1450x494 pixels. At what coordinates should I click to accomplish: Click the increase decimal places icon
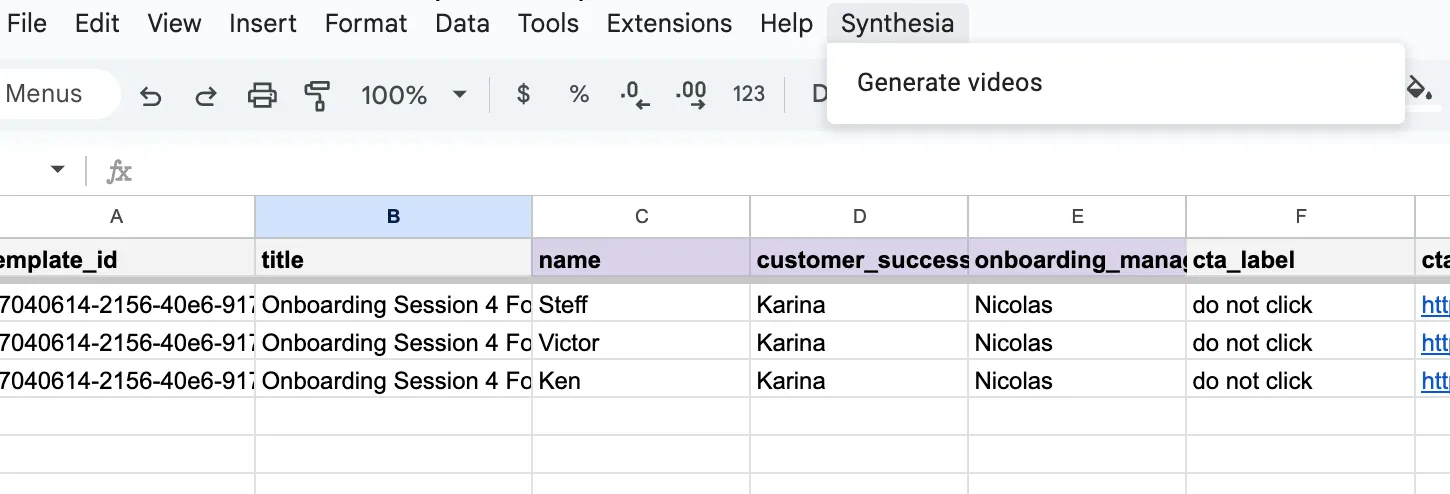(691, 94)
